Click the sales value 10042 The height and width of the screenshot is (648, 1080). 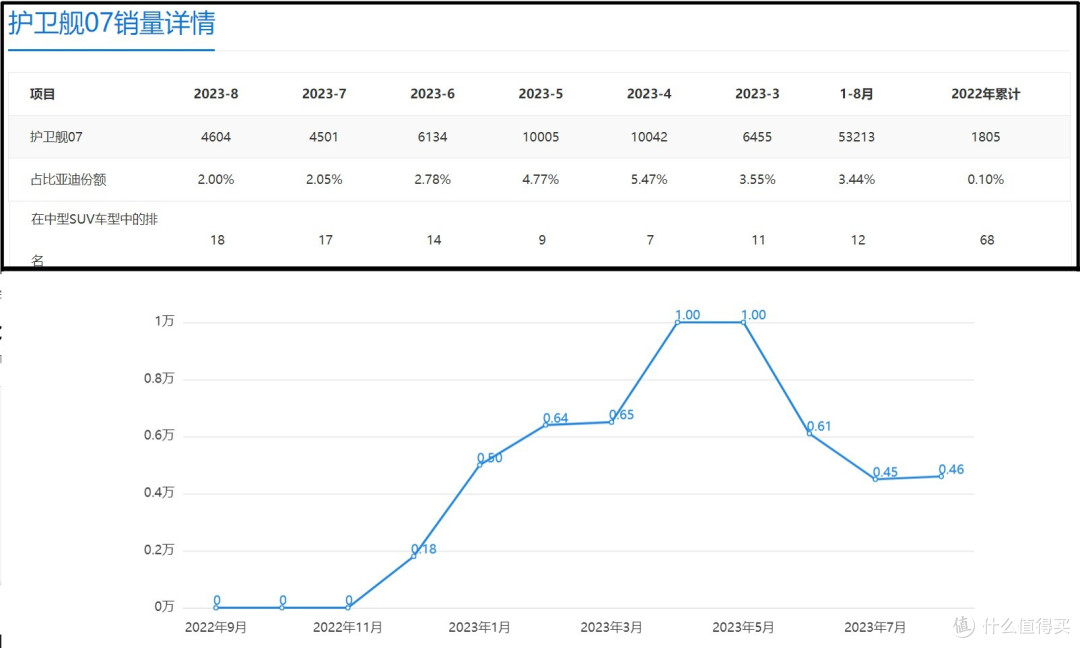[x=649, y=136]
